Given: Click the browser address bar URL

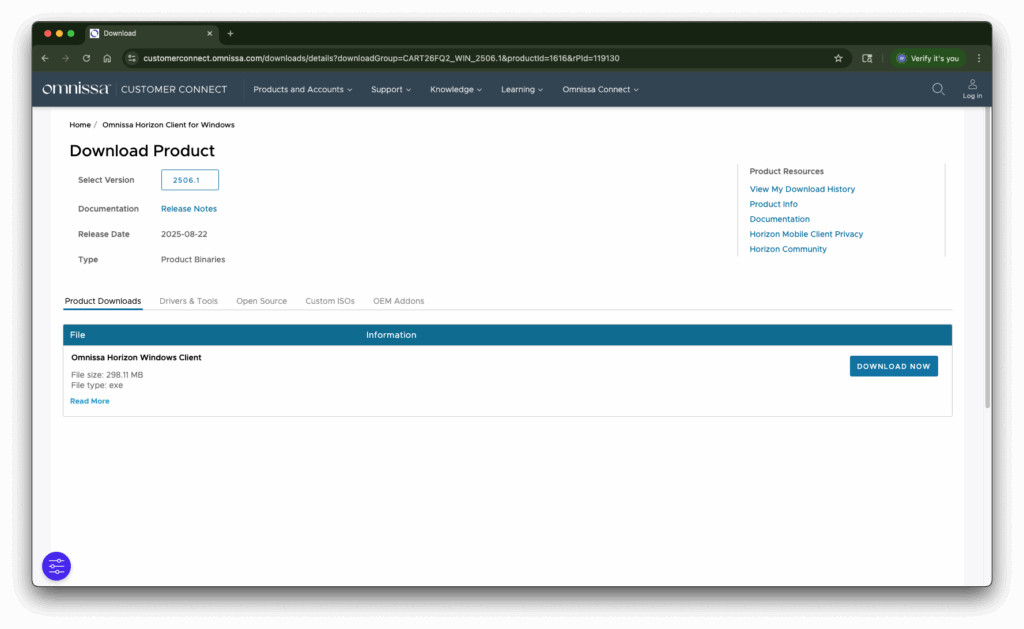Looking at the screenshot, I should coord(380,58).
